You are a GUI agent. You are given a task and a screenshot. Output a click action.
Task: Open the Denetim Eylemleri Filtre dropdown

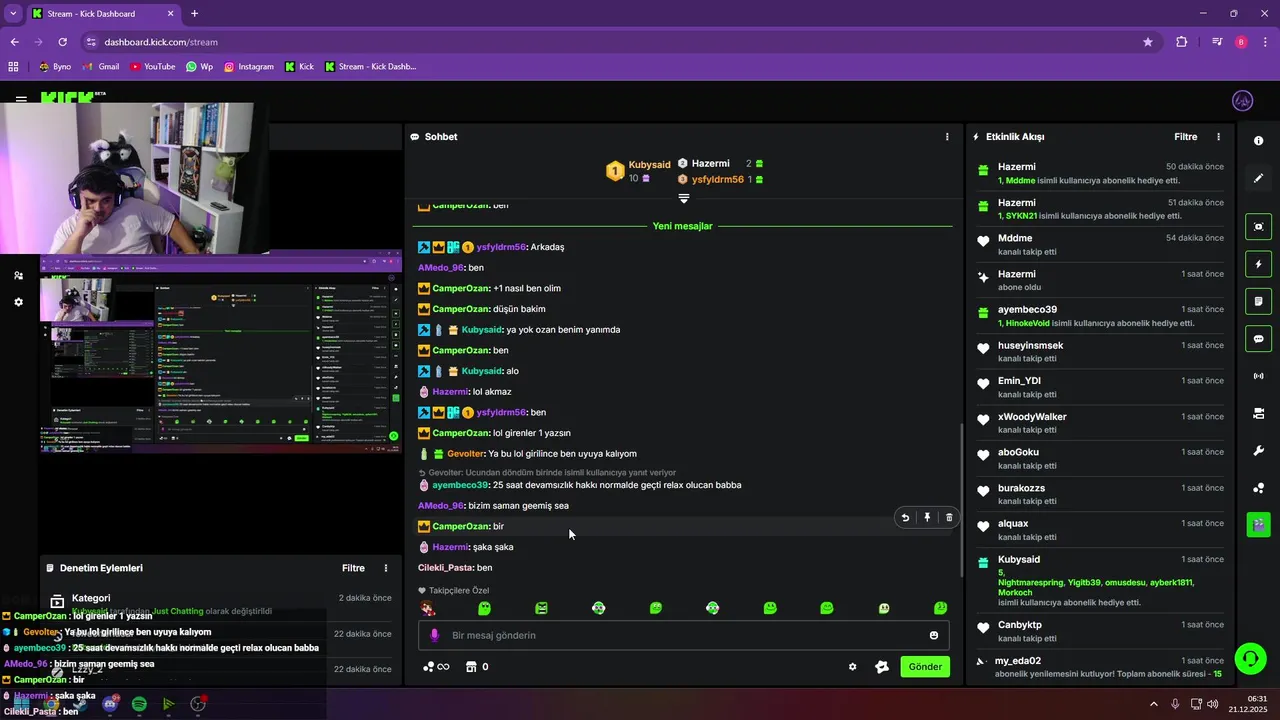click(353, 568)
